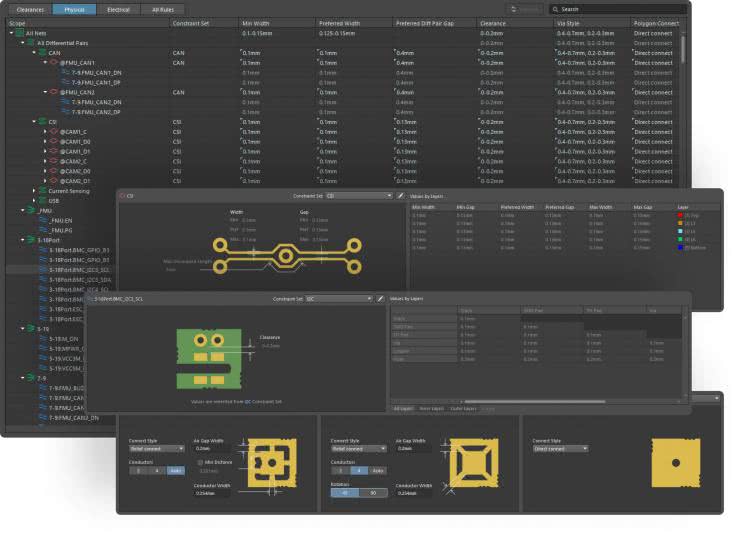This screenshot has width=740, height=539.
Task: Click the @FMU_CAN1 differential pair icon
Action: coord(54,62)
